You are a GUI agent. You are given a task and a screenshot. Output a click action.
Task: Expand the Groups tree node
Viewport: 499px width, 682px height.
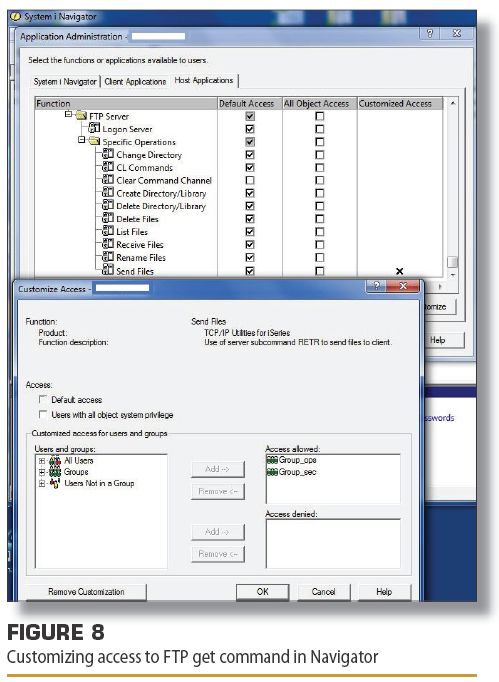click(x=42, y=472)
